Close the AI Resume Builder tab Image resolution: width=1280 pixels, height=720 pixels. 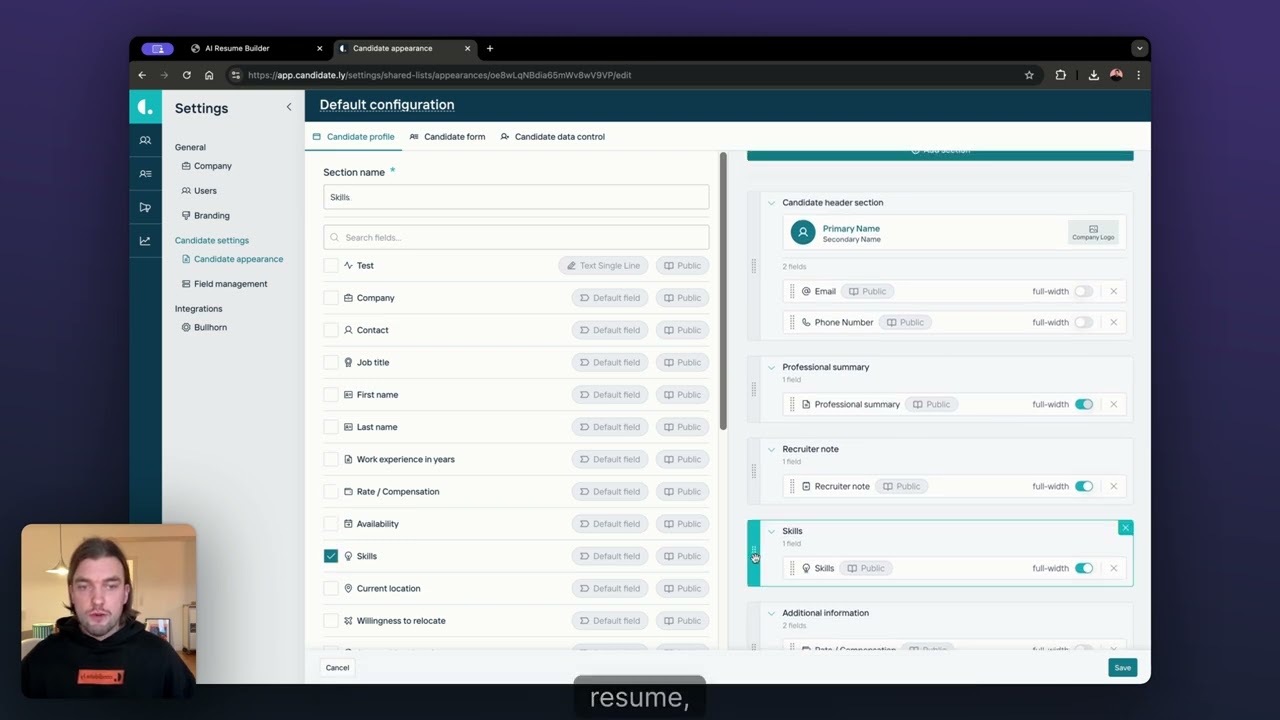(x=320, y=48)
